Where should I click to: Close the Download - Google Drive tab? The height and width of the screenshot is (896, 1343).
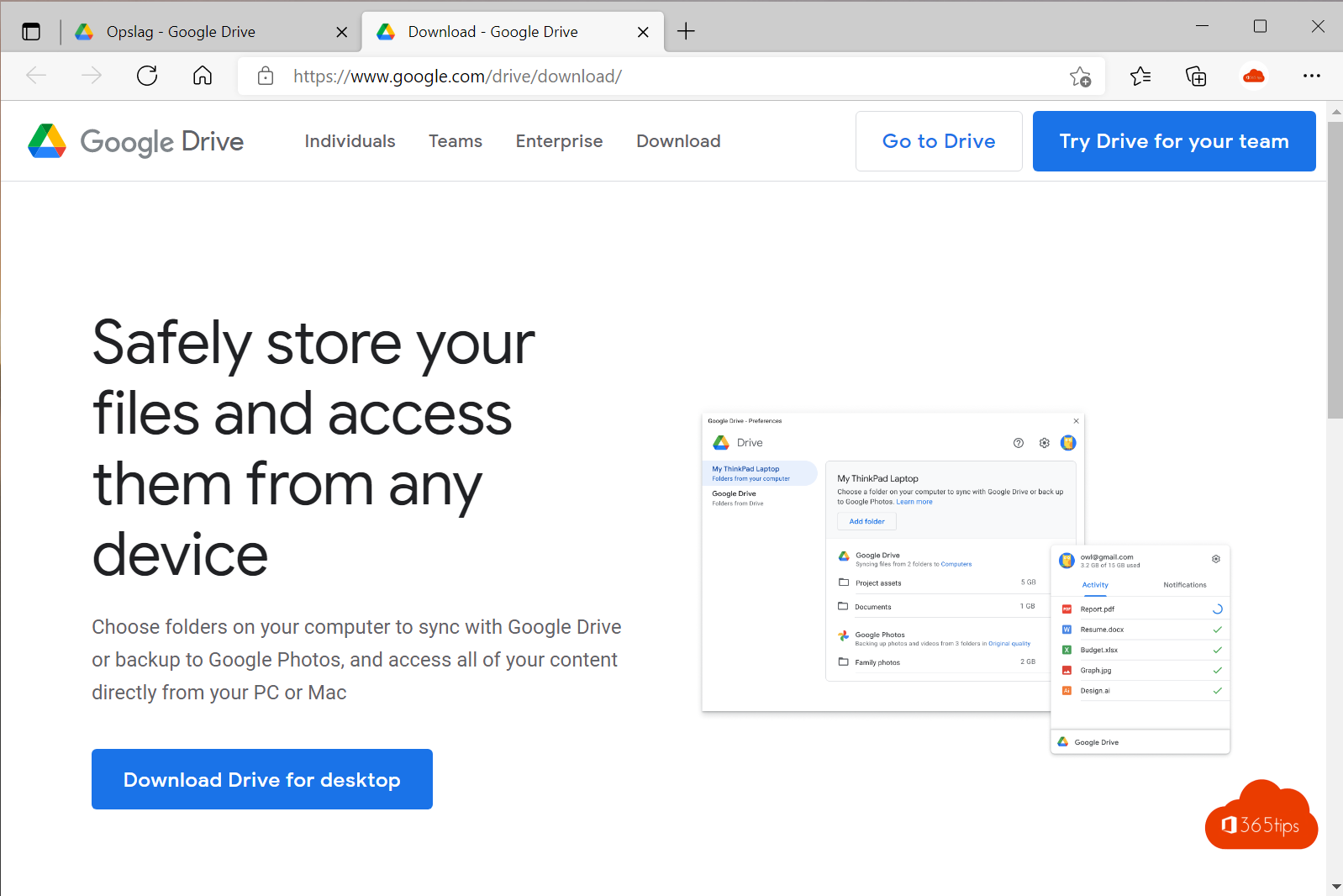[x=643, y=32]
